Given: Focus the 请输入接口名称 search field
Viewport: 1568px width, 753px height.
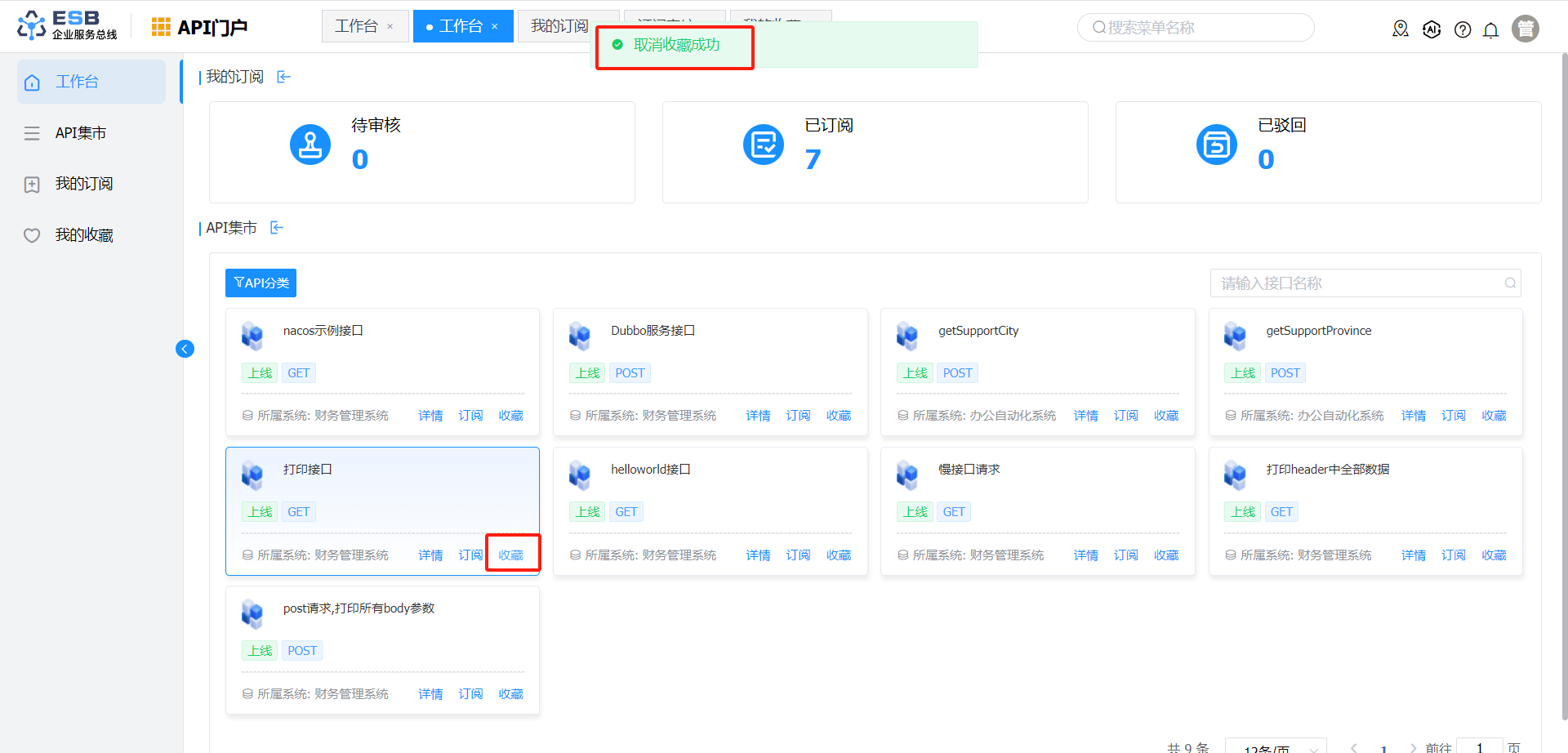Looking at the screenshot, I should pos(1356,283).
